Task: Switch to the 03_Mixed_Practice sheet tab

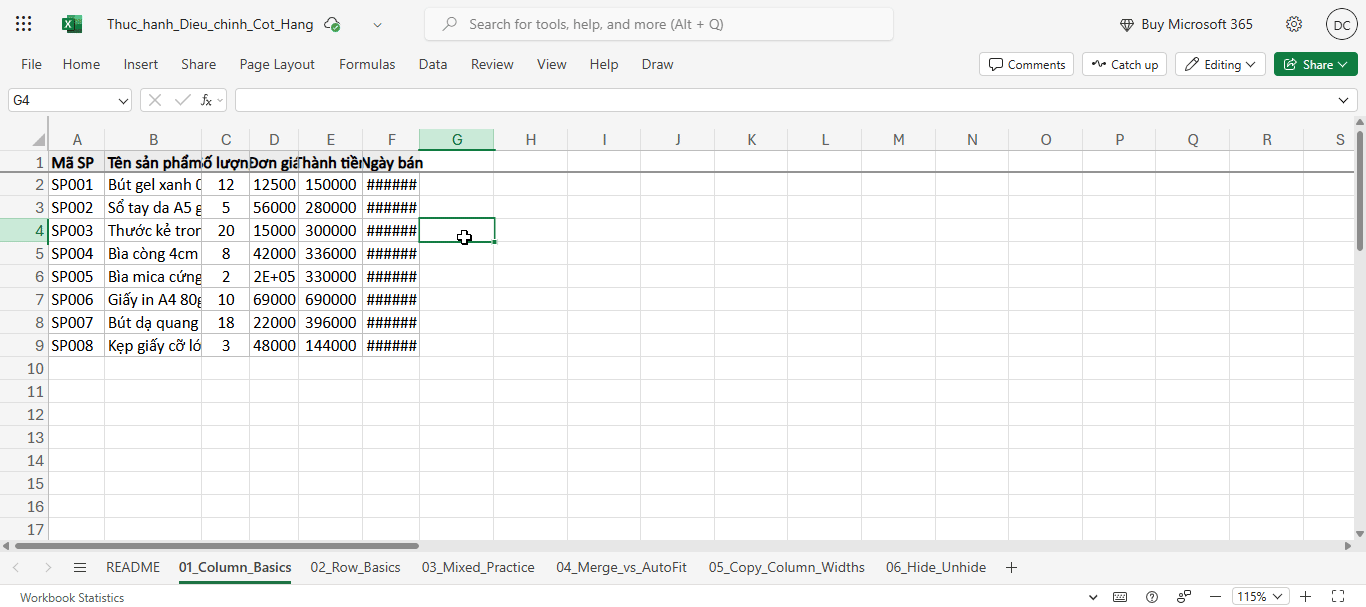Action: 478,567
